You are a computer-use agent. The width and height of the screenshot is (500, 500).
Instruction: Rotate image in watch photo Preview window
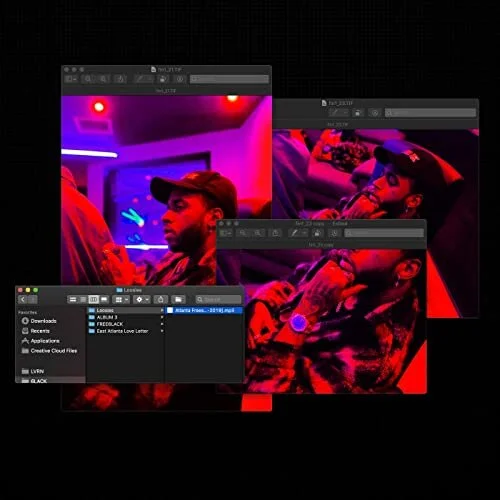[x=318, y=233]
